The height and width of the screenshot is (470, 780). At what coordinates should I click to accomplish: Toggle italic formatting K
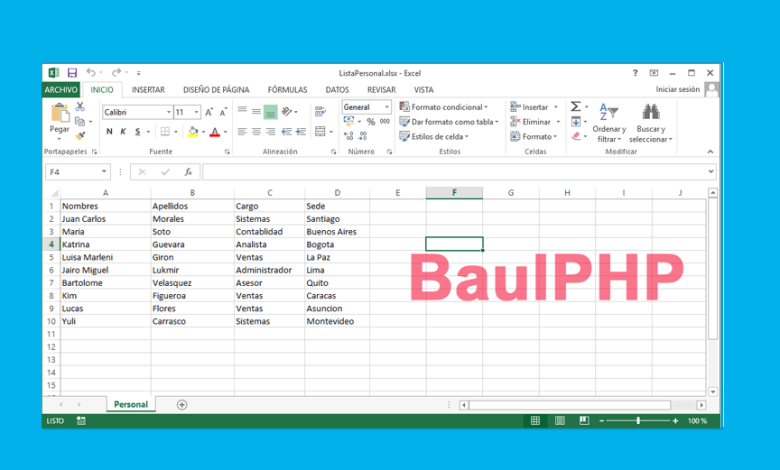pos(123,132)
